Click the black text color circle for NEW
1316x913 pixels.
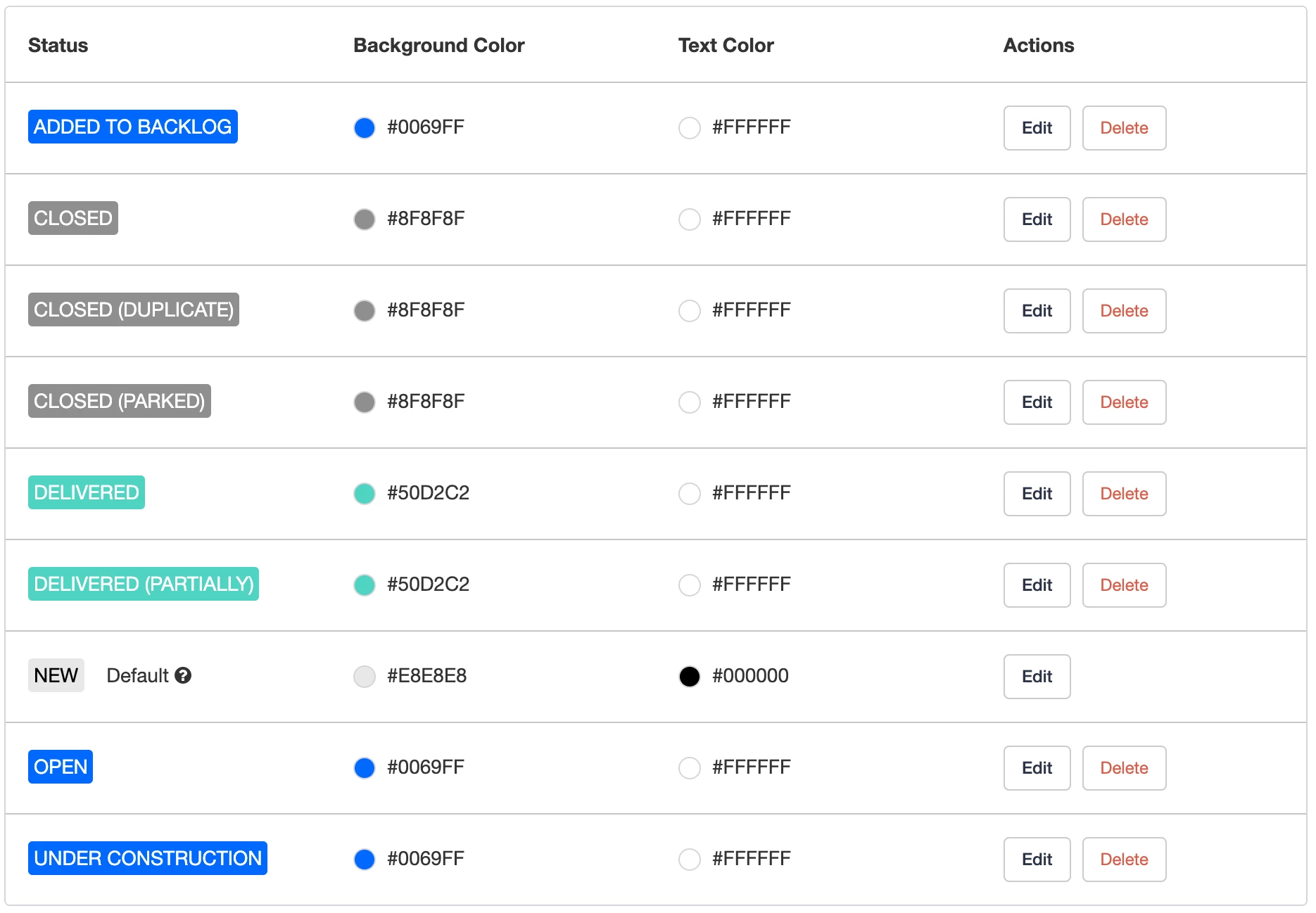(x=689, y=676)
